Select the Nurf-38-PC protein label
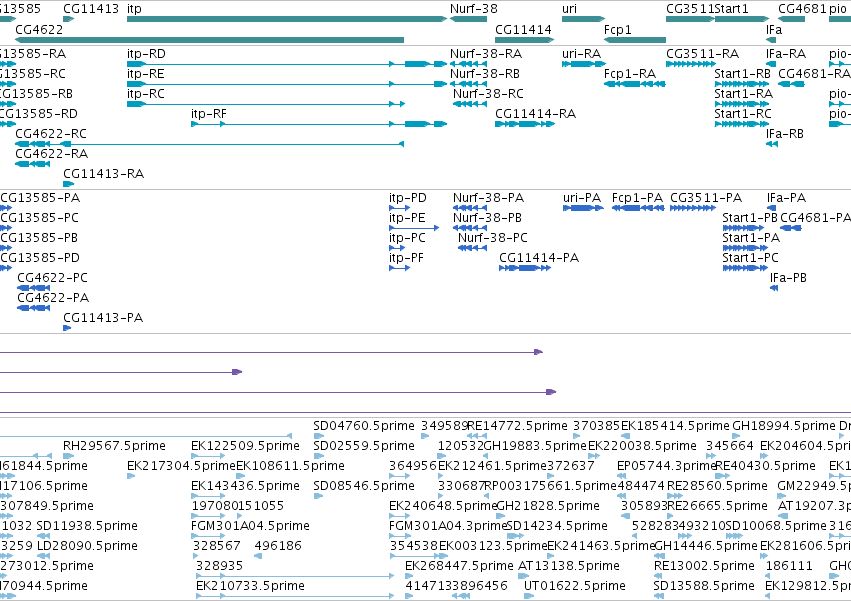The width and height of the screenshot is (851, 601). (493, 238)
